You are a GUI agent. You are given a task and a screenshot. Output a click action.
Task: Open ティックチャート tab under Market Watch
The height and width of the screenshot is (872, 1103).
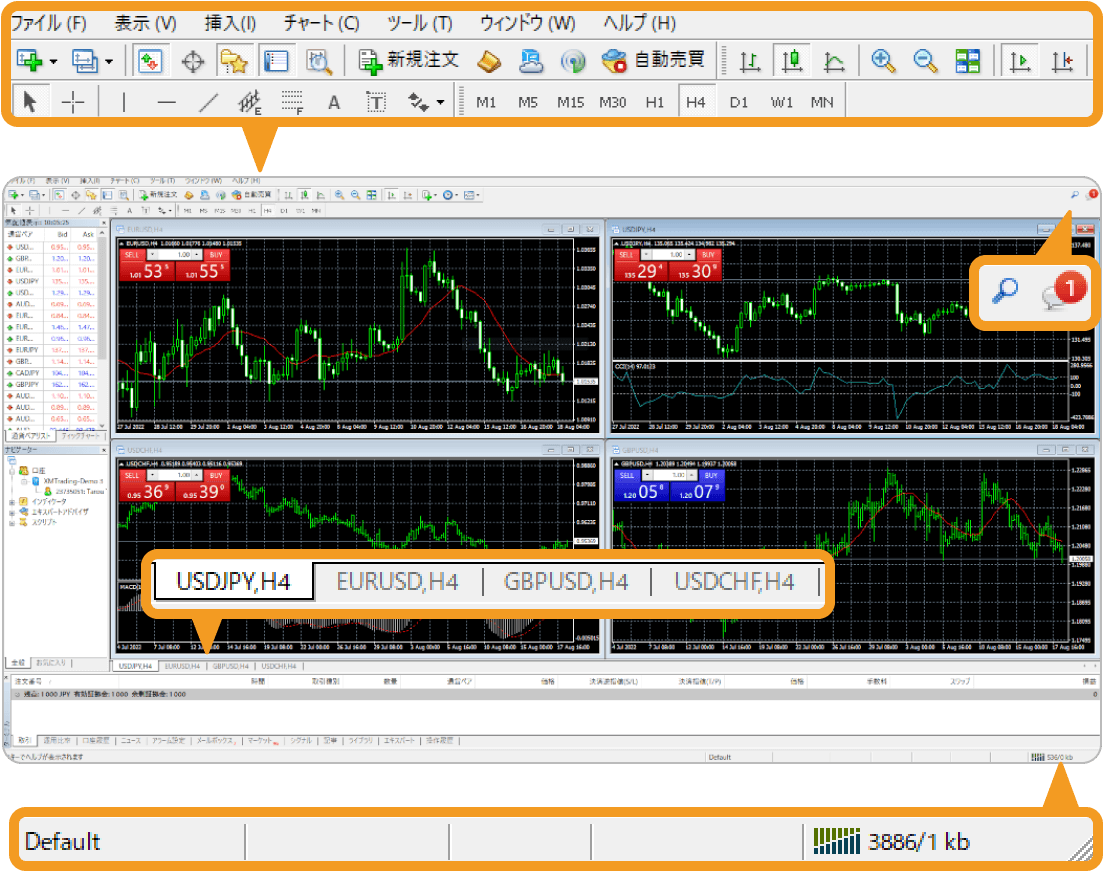(80, 436)
